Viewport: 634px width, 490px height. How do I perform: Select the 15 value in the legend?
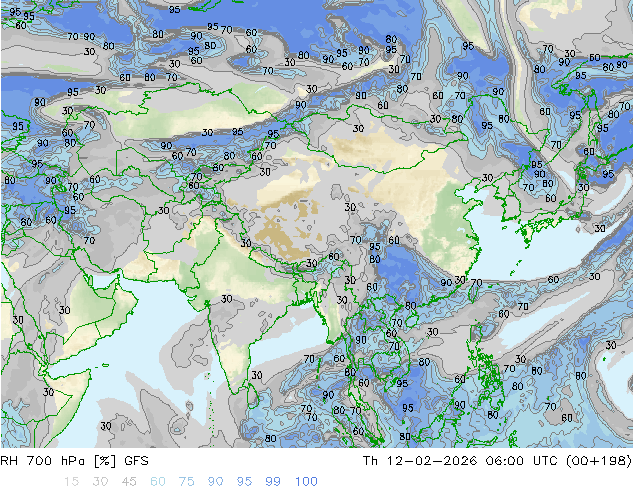click(x=71, y=482)
